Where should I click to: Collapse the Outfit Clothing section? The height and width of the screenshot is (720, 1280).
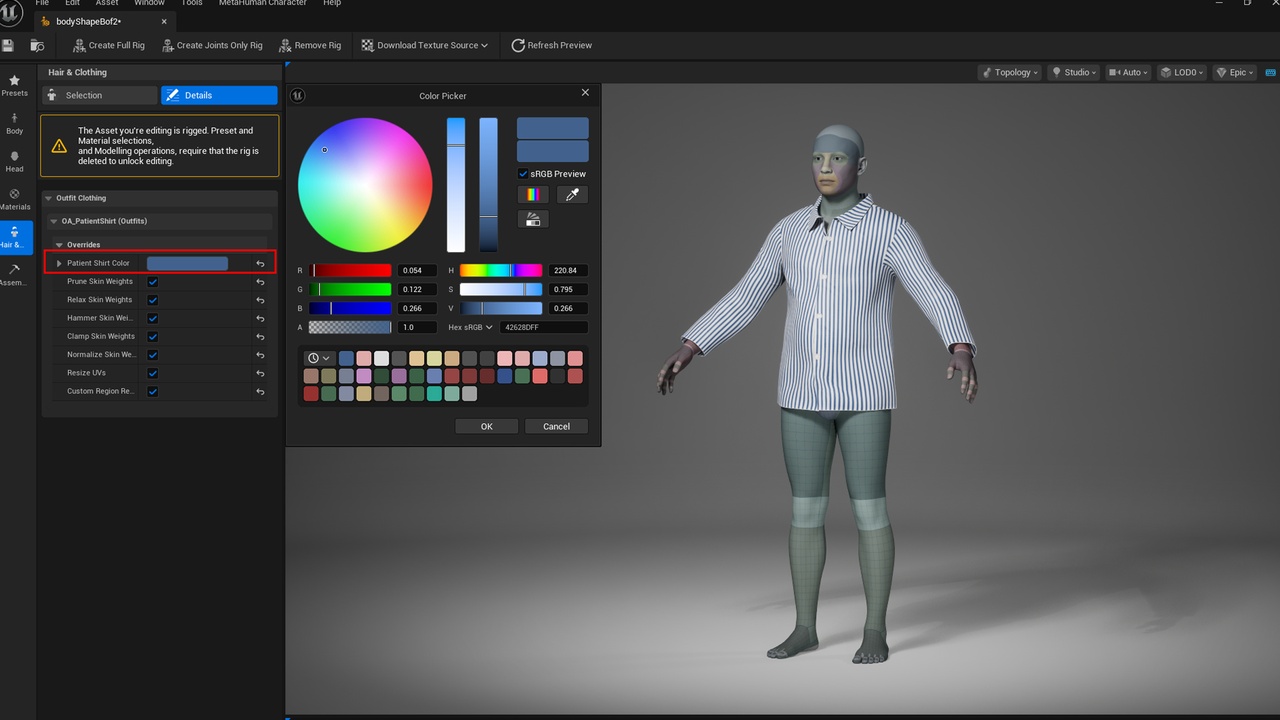(x=48, y=198)
